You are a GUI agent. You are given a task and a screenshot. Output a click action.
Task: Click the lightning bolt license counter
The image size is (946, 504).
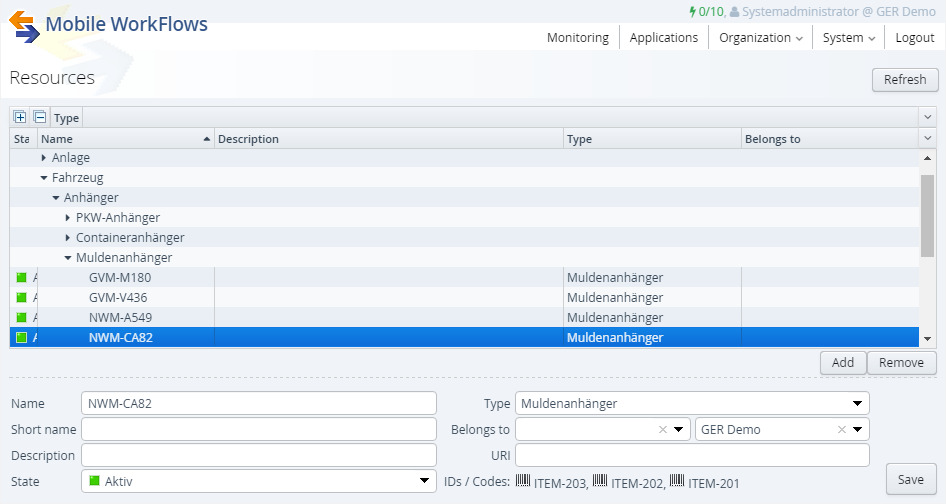(691, 12)
